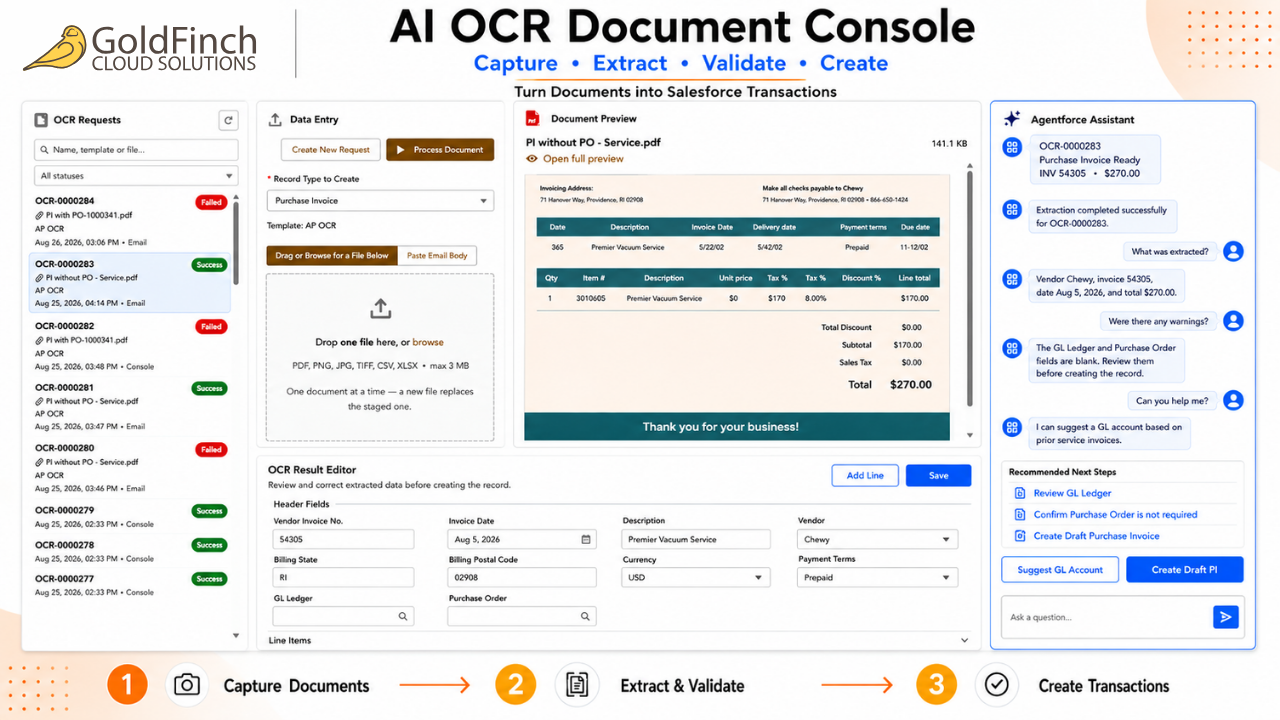Open the Currency dropdown showing USD
Screen dimensions: 1280x720
[696, 577]
